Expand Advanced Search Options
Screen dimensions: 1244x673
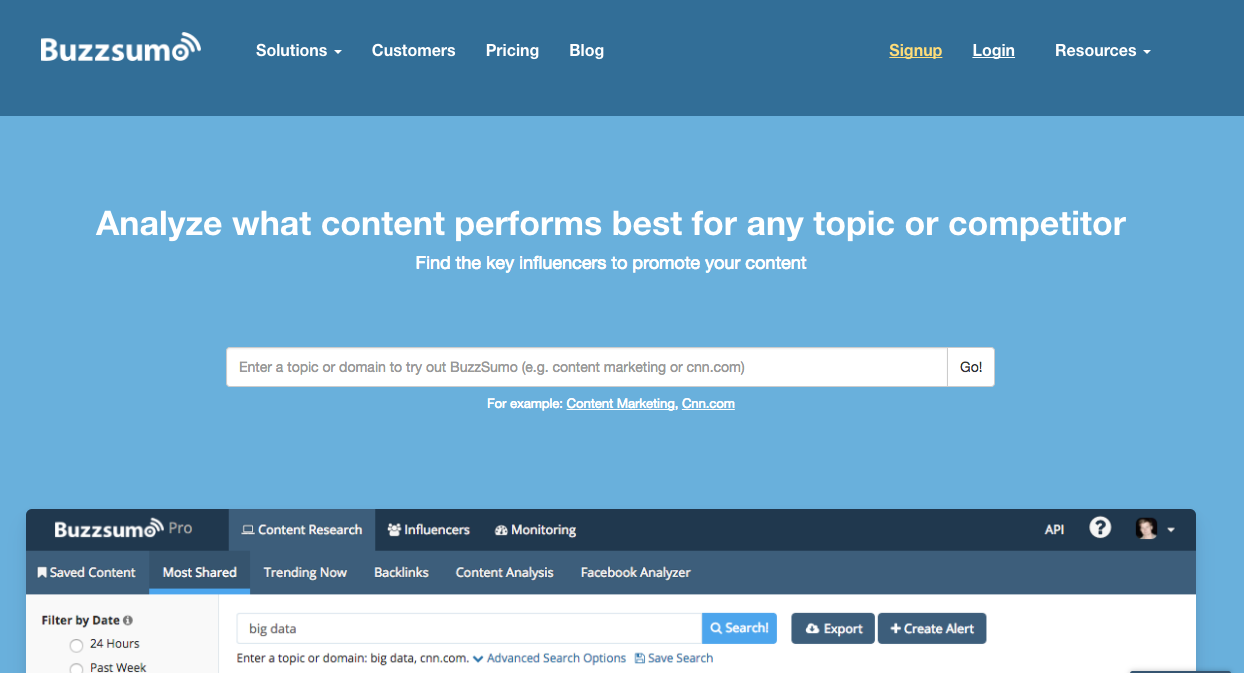point(549,658)
